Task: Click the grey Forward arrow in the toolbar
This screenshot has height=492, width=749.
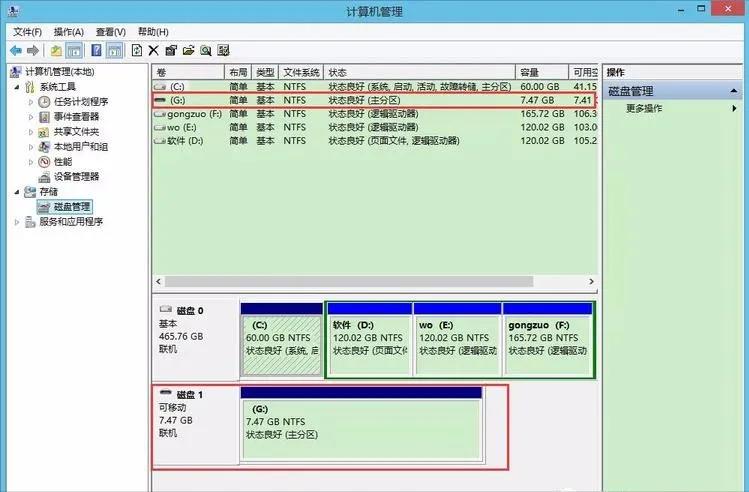Action: (x=32, y=50)
